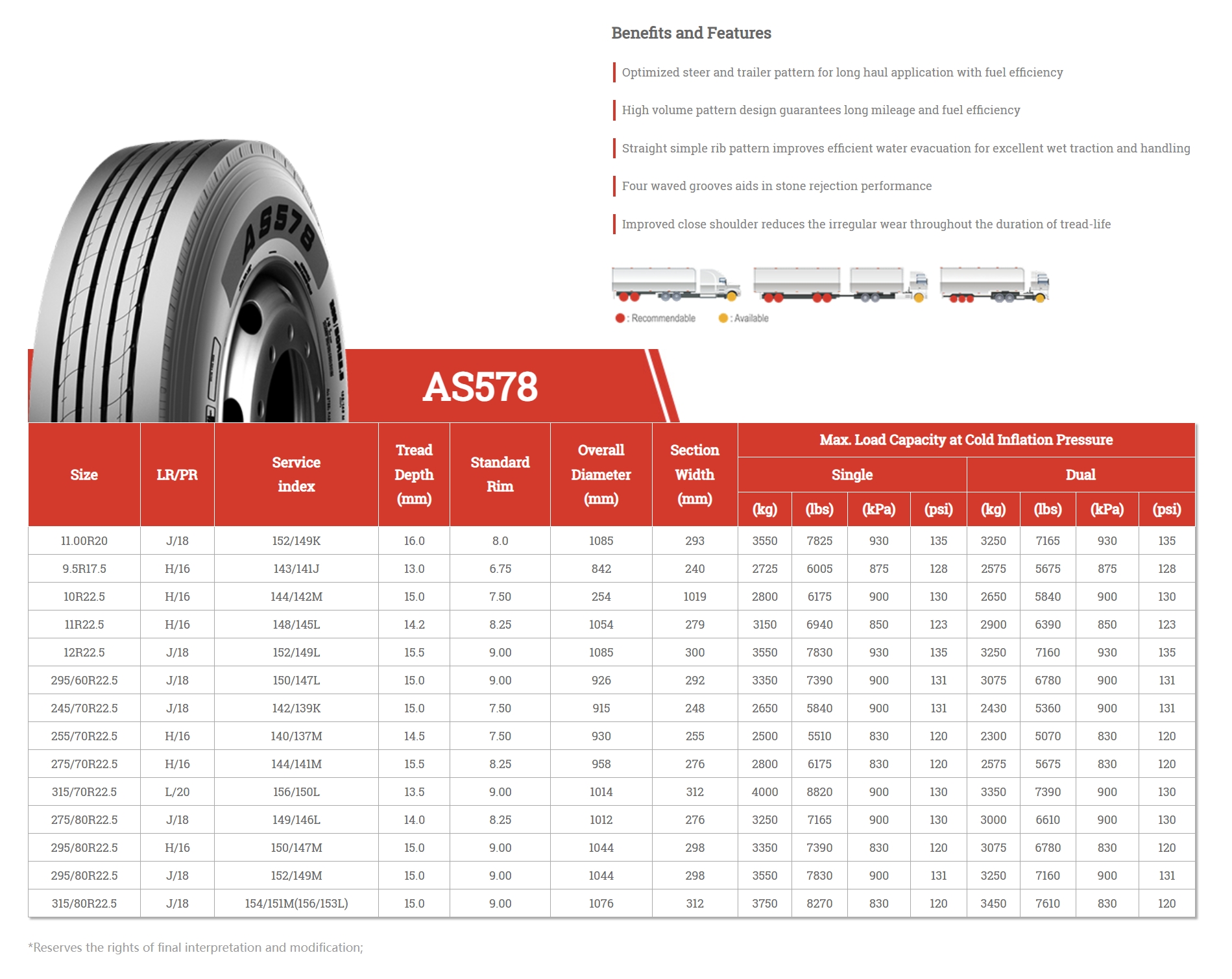Click overall diameter value 1076
1232x979 pixels.
pyautogui.click(x=601, y=903)
